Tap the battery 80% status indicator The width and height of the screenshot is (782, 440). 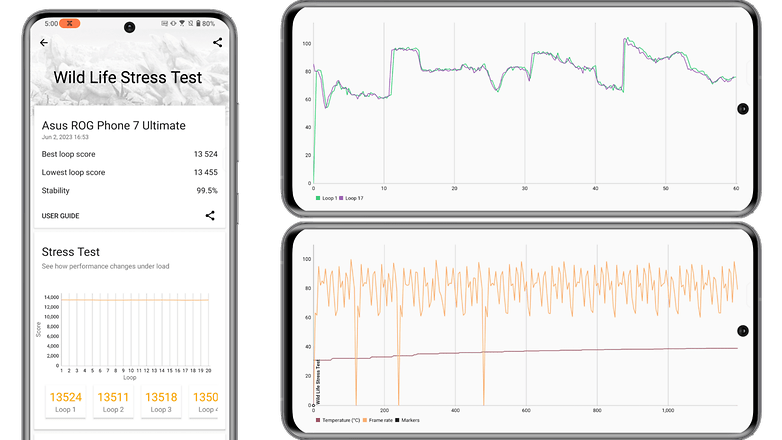pos(205,23)
